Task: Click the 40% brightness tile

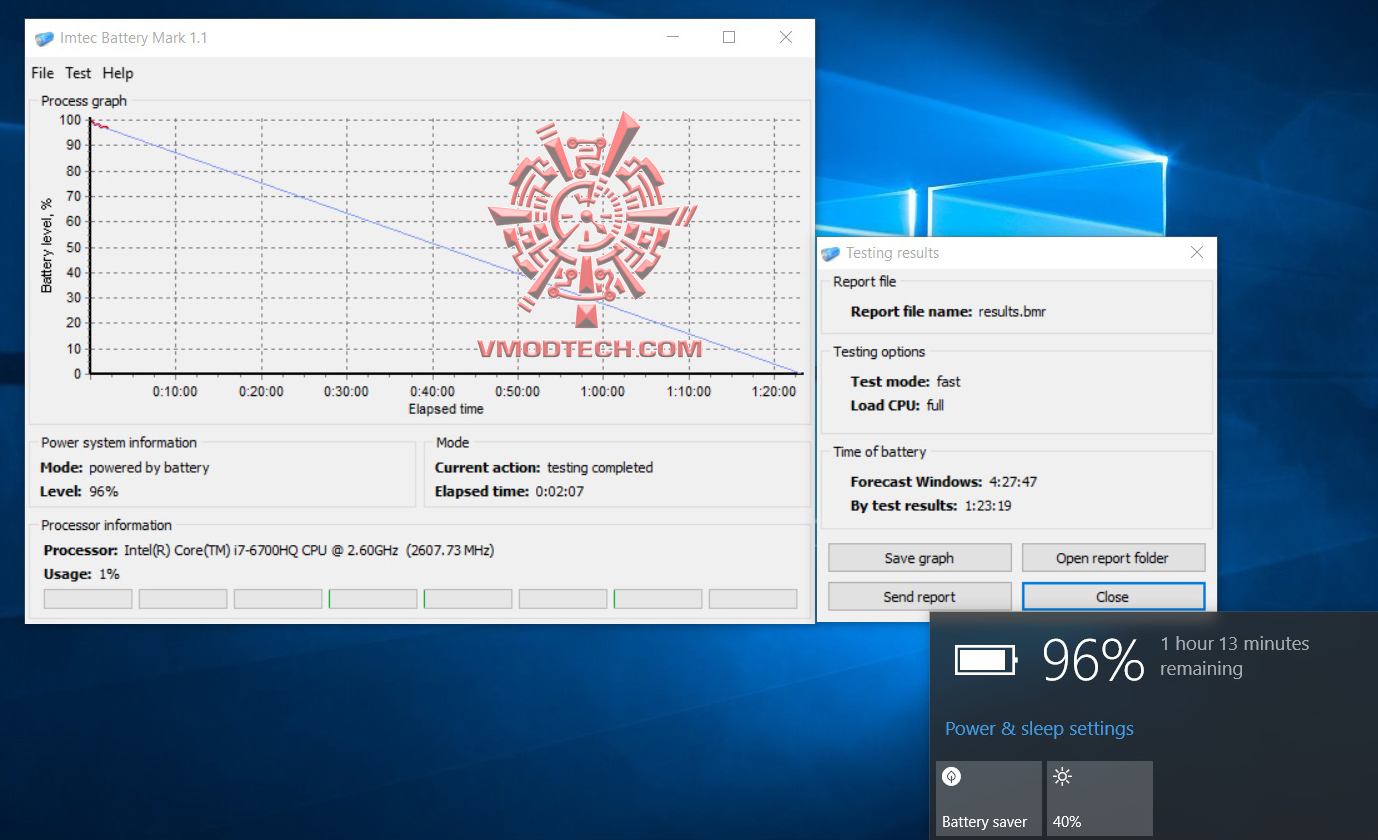Action: [1099, 798]
